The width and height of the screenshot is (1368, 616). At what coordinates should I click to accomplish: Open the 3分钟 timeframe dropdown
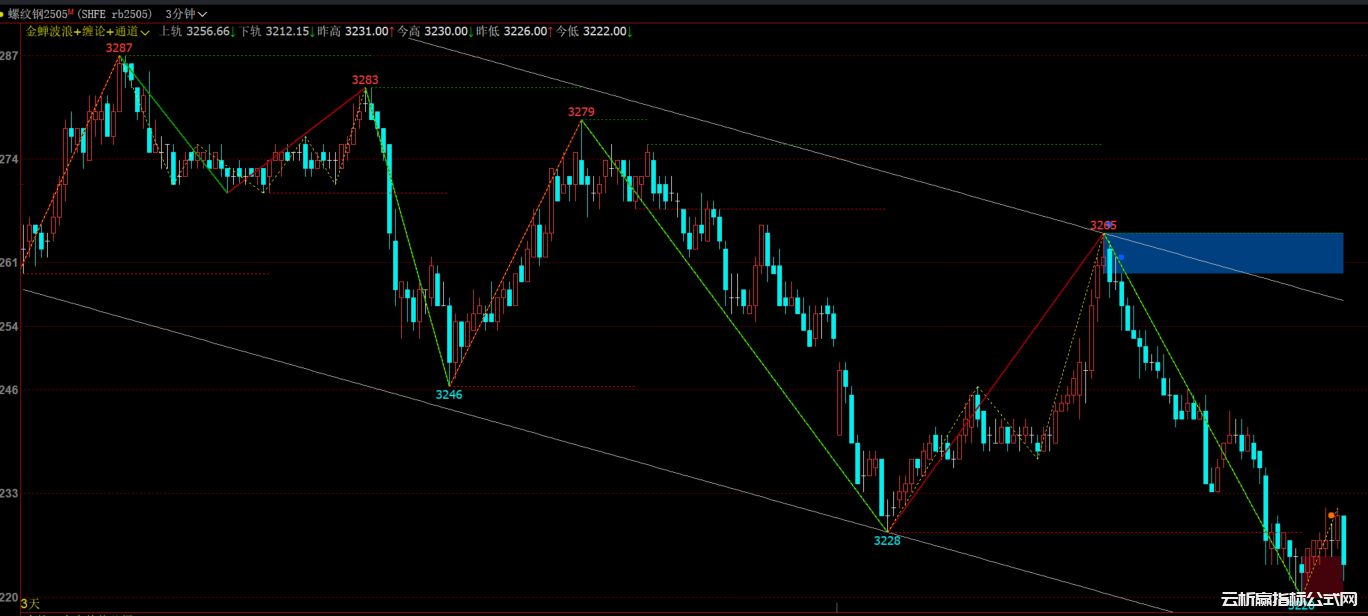pos(187,14)
